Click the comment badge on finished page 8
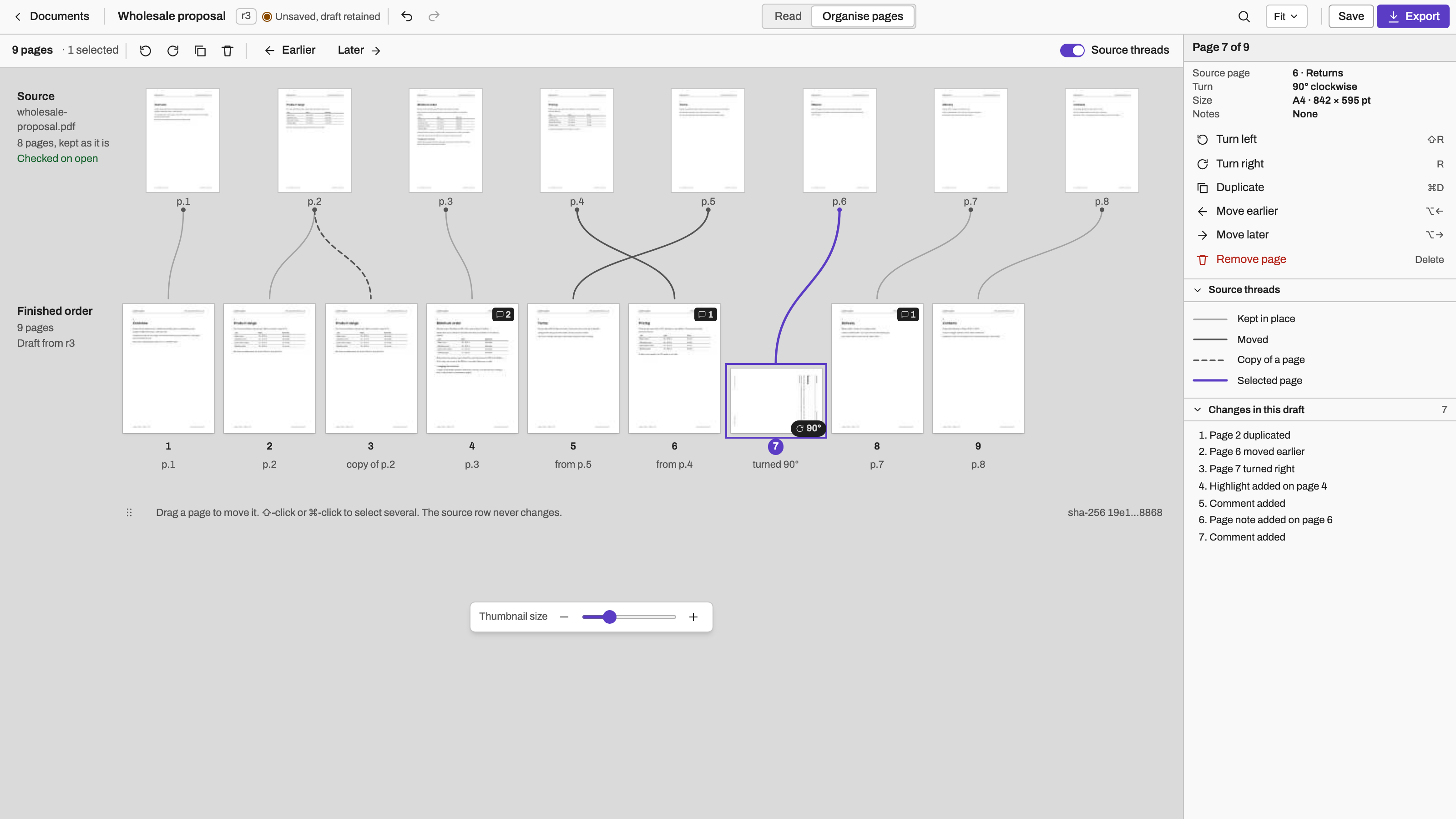 (x=908, y=314)
